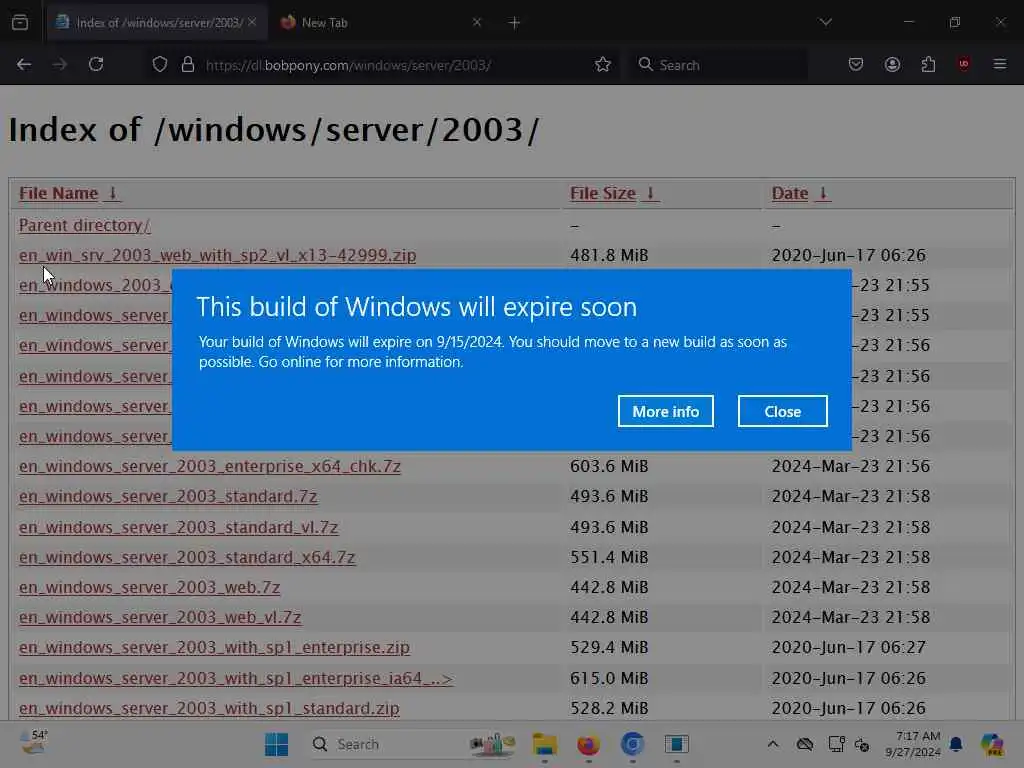Download en_windows_server_2003_with_sp1_enterprise.zip
Screen dimensions: 1024x768
214,647
